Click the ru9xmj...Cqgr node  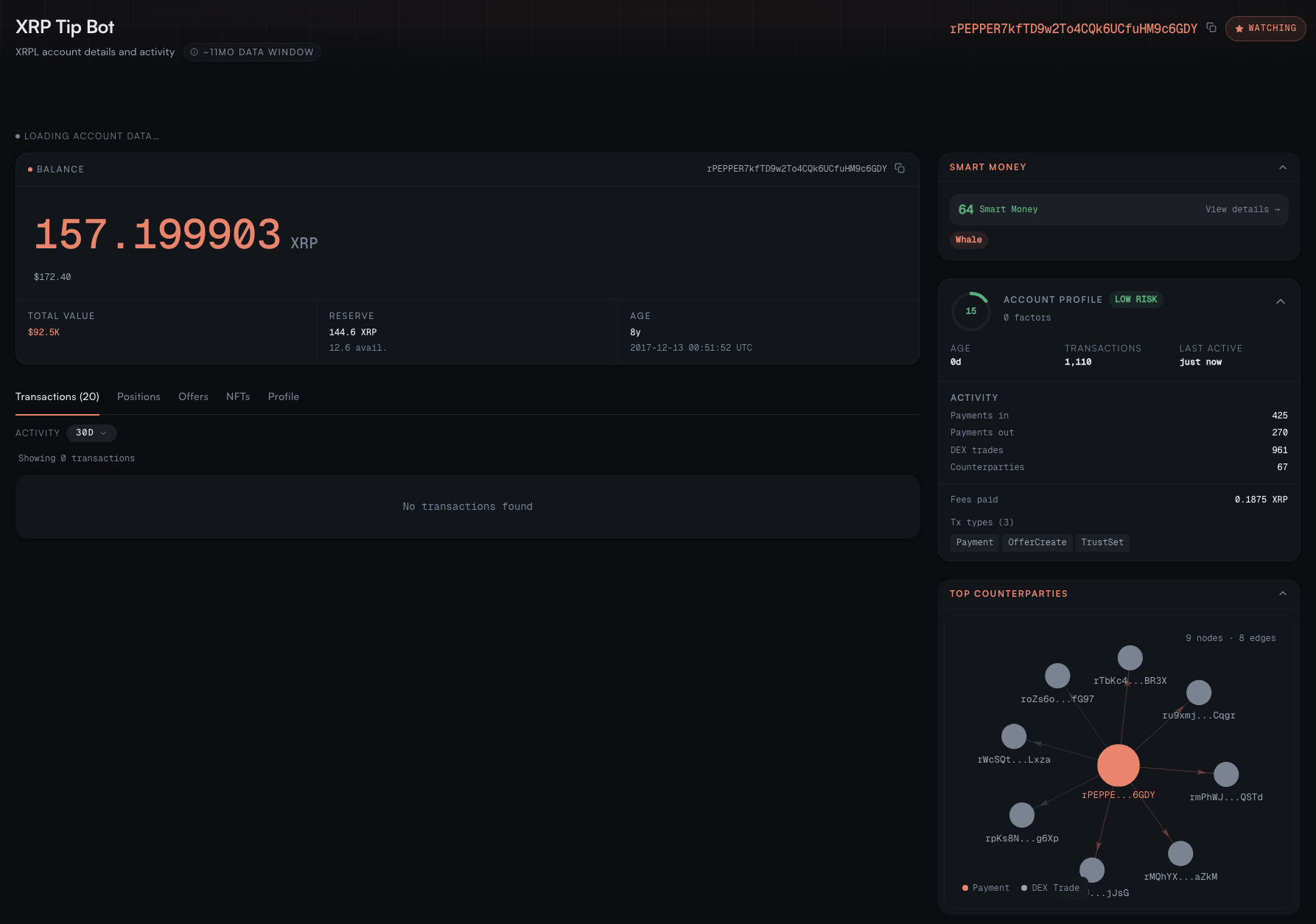point(1199,692)
